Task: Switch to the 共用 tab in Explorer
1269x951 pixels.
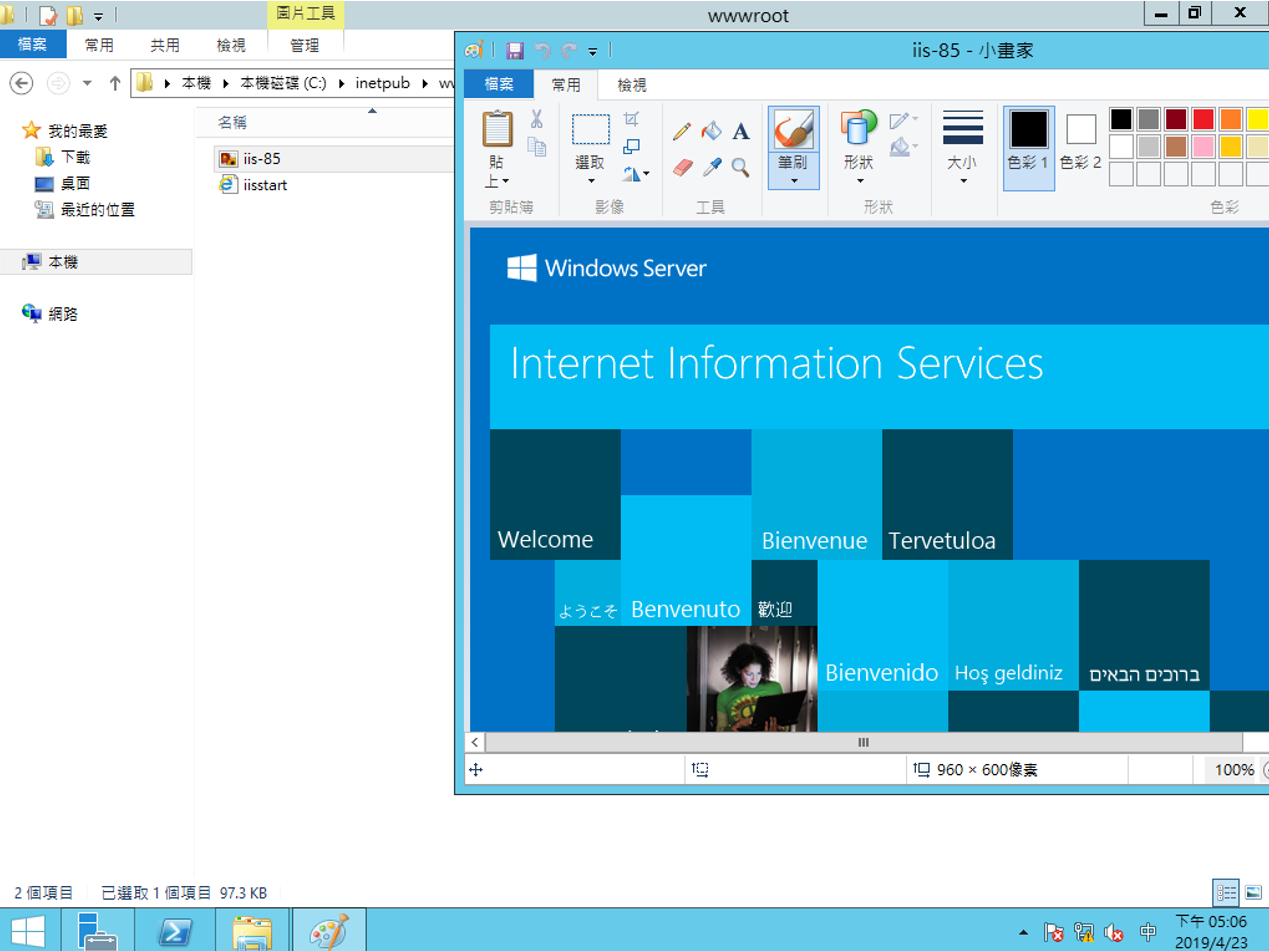Action: click(165, 45)
